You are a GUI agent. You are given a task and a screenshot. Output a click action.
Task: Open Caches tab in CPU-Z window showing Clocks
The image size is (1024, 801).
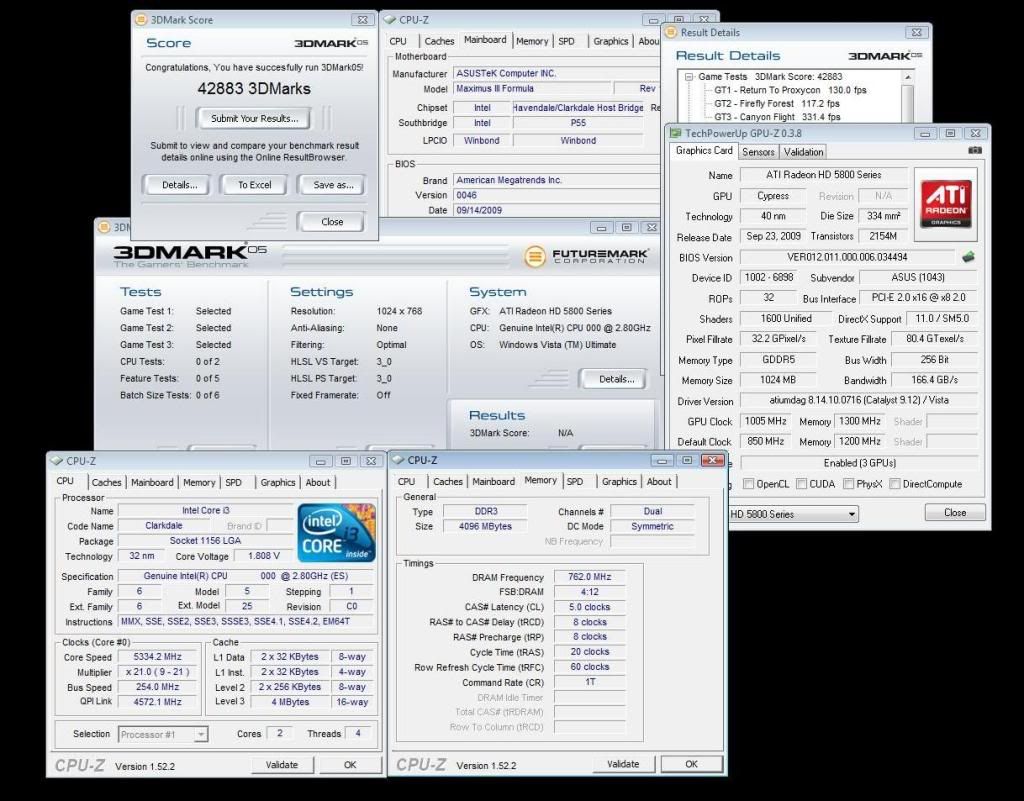pyautogui.click(x=106, y=482)
